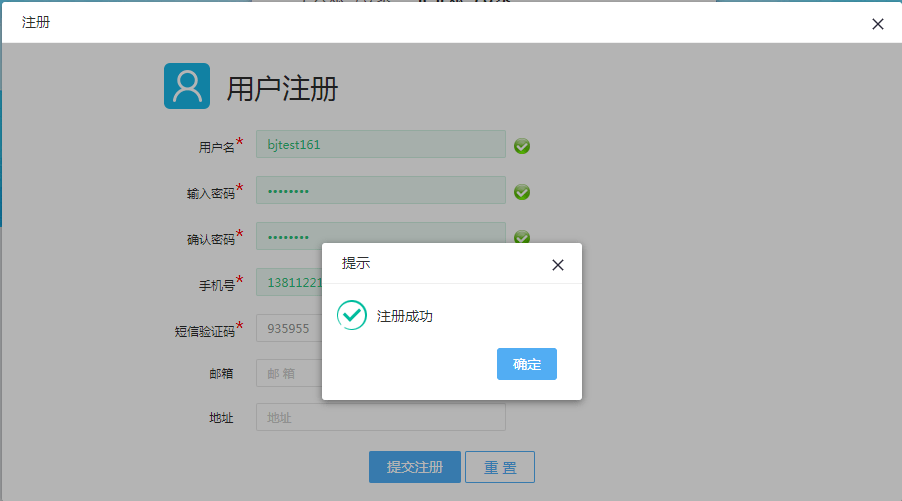
Task: Focus the 手机号 input field
Action: click(289, 282)
